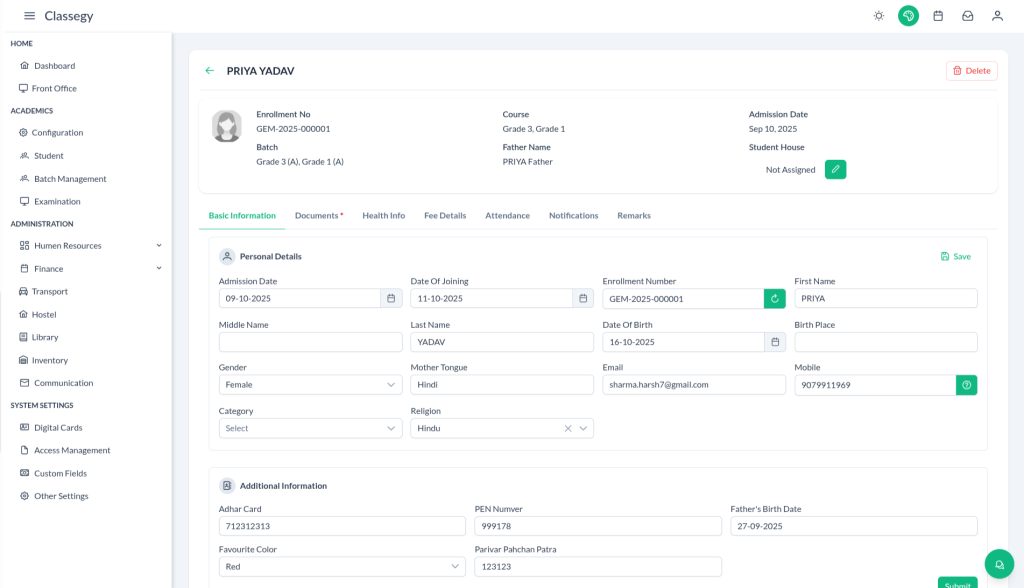This screenshot has height=588, width=1024.
Task: Click the hamburger menu icon
Action: (29, 16)
